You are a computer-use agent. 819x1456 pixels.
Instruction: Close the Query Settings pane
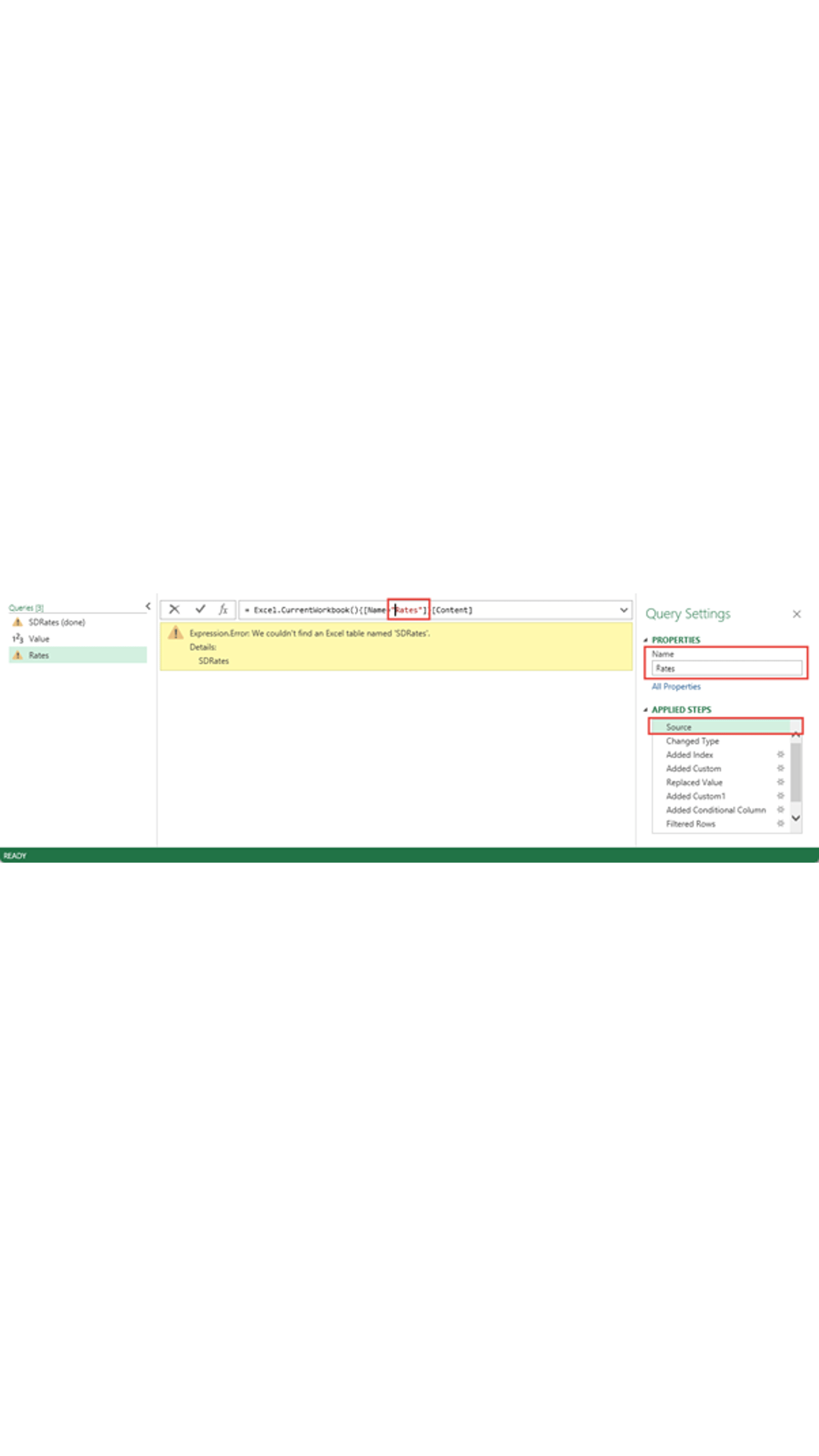pyautogui.click(x=797, y=614)
